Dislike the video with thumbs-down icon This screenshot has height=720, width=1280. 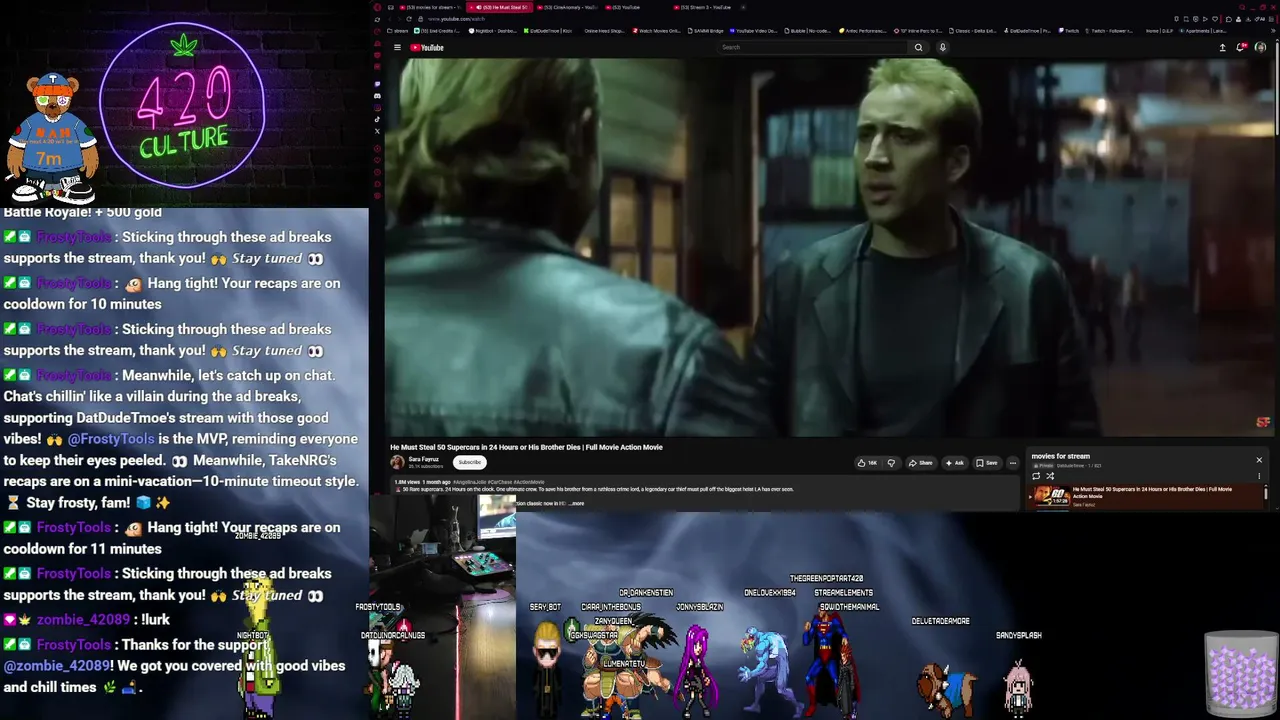(x=891, y=463)
